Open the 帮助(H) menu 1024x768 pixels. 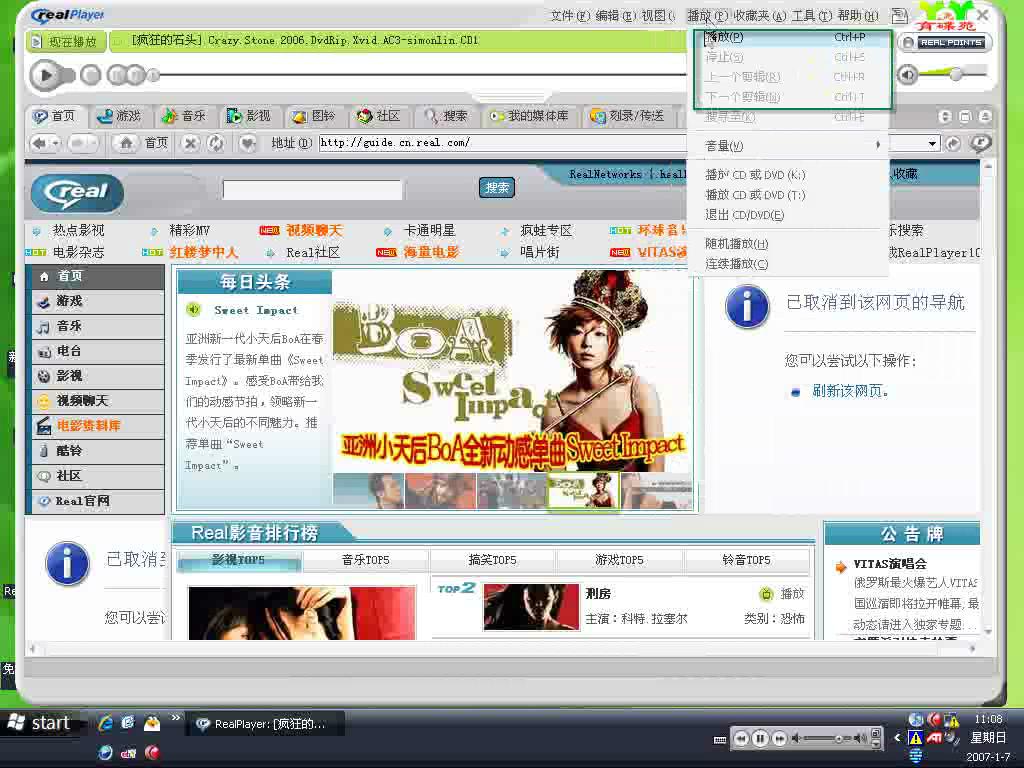point(857,16)
